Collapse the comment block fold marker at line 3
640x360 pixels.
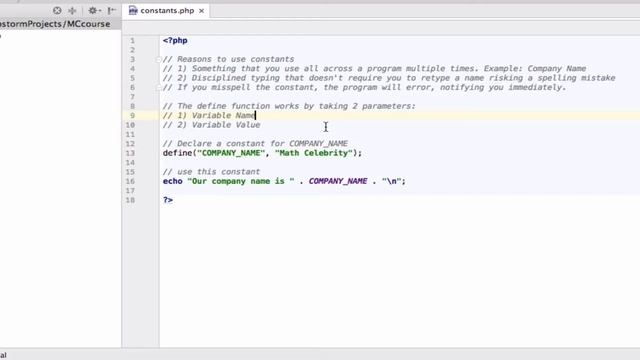pyautogui.click(x=158, y=59)
